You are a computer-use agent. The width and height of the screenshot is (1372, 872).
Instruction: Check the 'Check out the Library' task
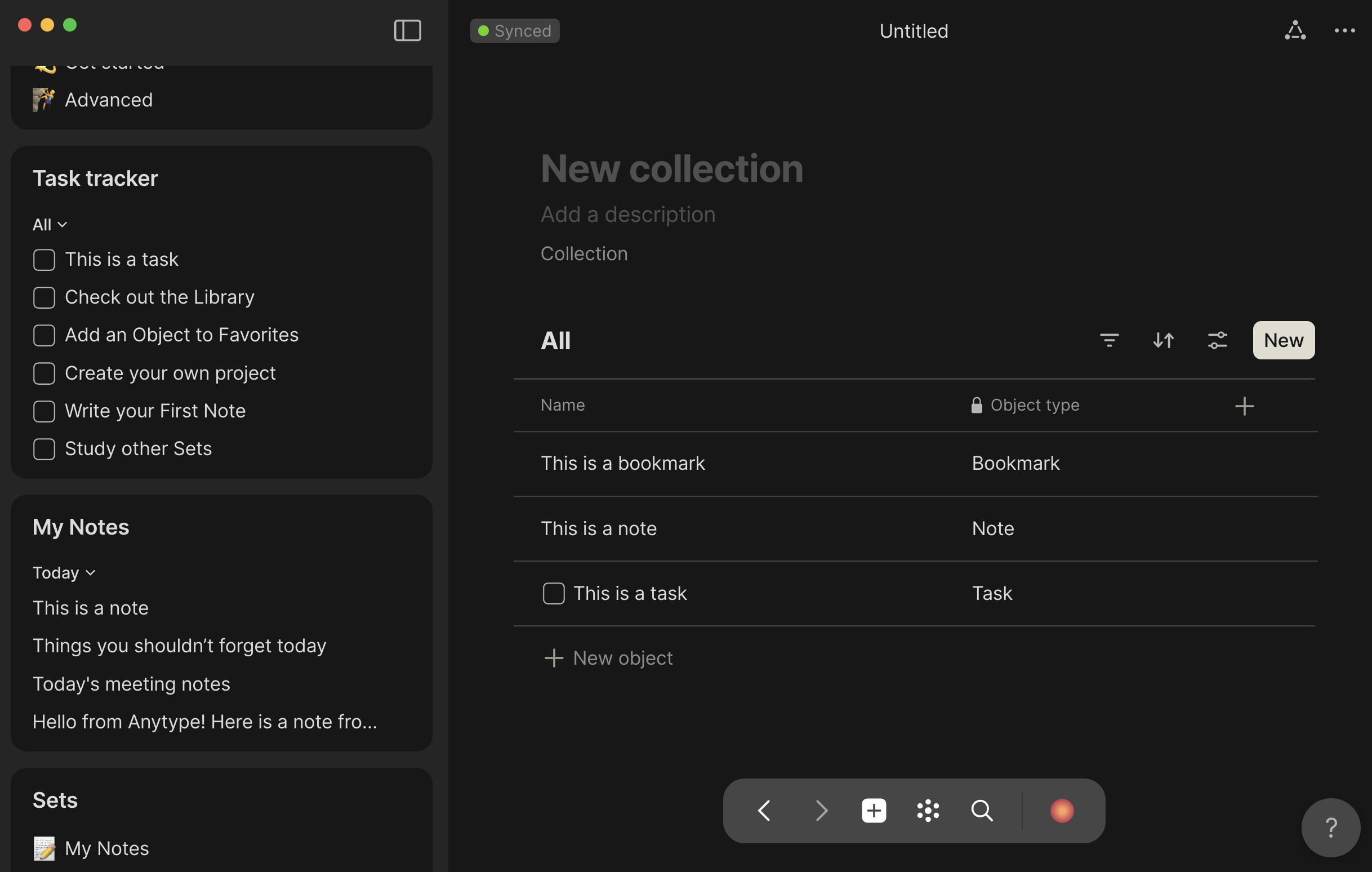(x=44, y=297)
